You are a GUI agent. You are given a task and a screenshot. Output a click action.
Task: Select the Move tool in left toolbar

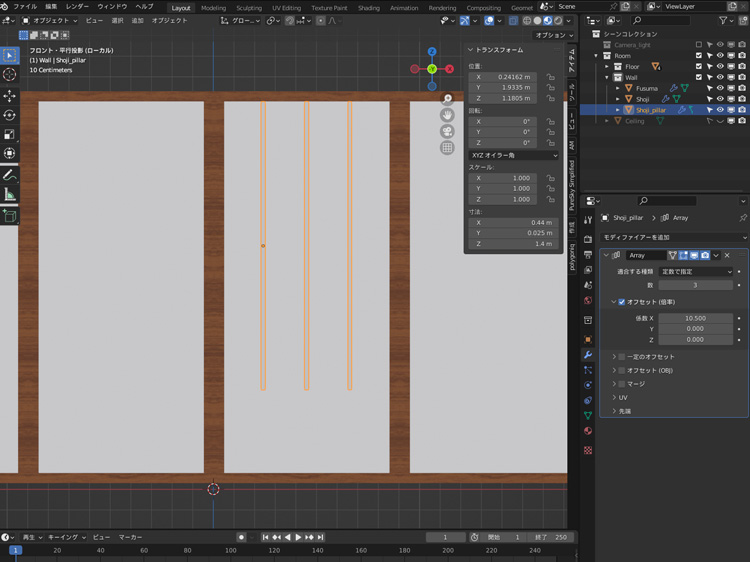click(10, 95)
